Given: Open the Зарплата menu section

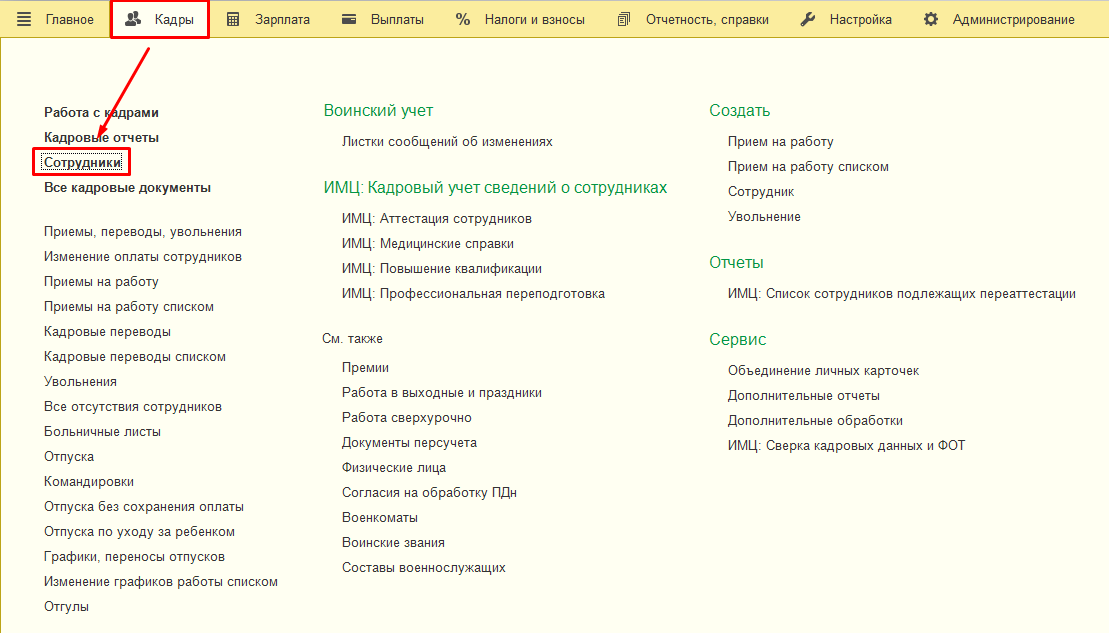Looking at the screenshot, I should click(282, 20).
